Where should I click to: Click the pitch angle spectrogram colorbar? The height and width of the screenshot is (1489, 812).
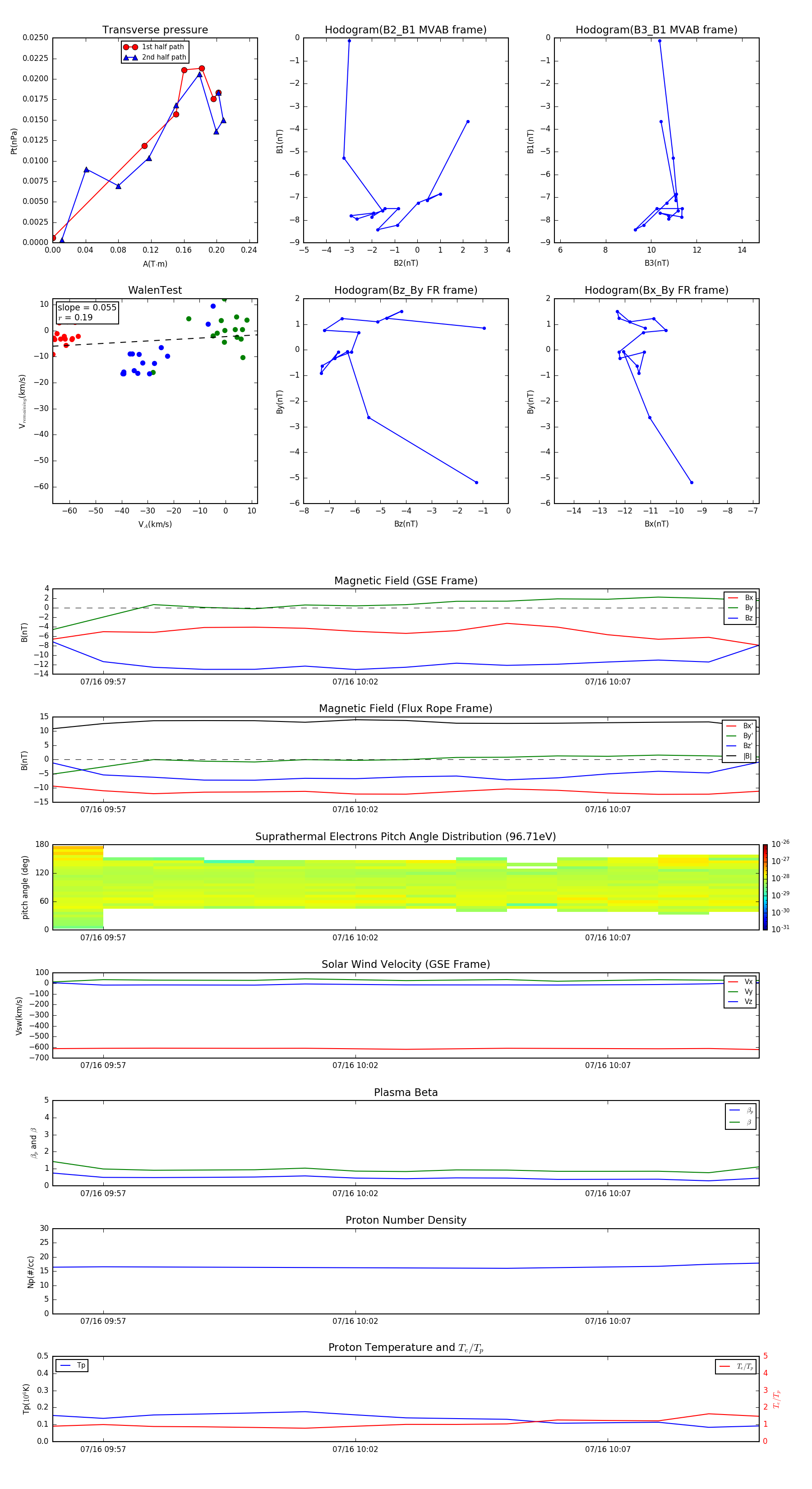point(765,887)
